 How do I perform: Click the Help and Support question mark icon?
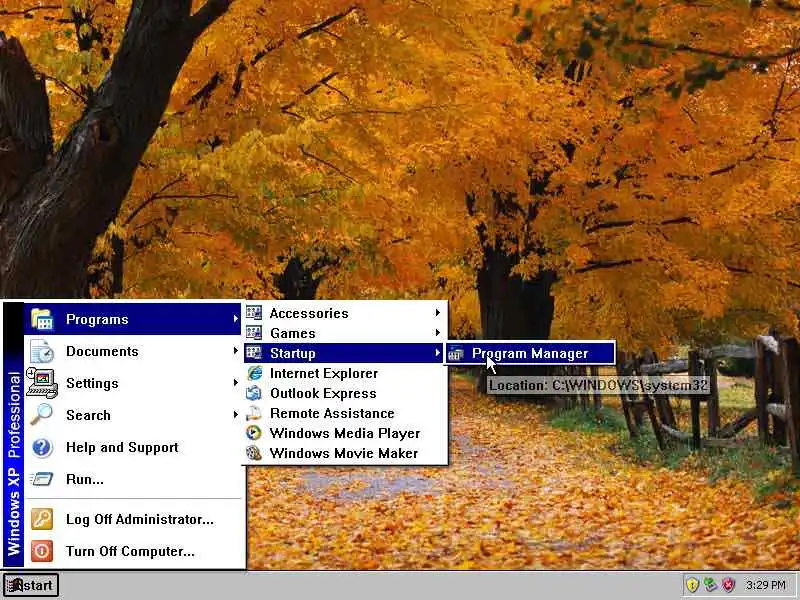[x=42, y=447]
